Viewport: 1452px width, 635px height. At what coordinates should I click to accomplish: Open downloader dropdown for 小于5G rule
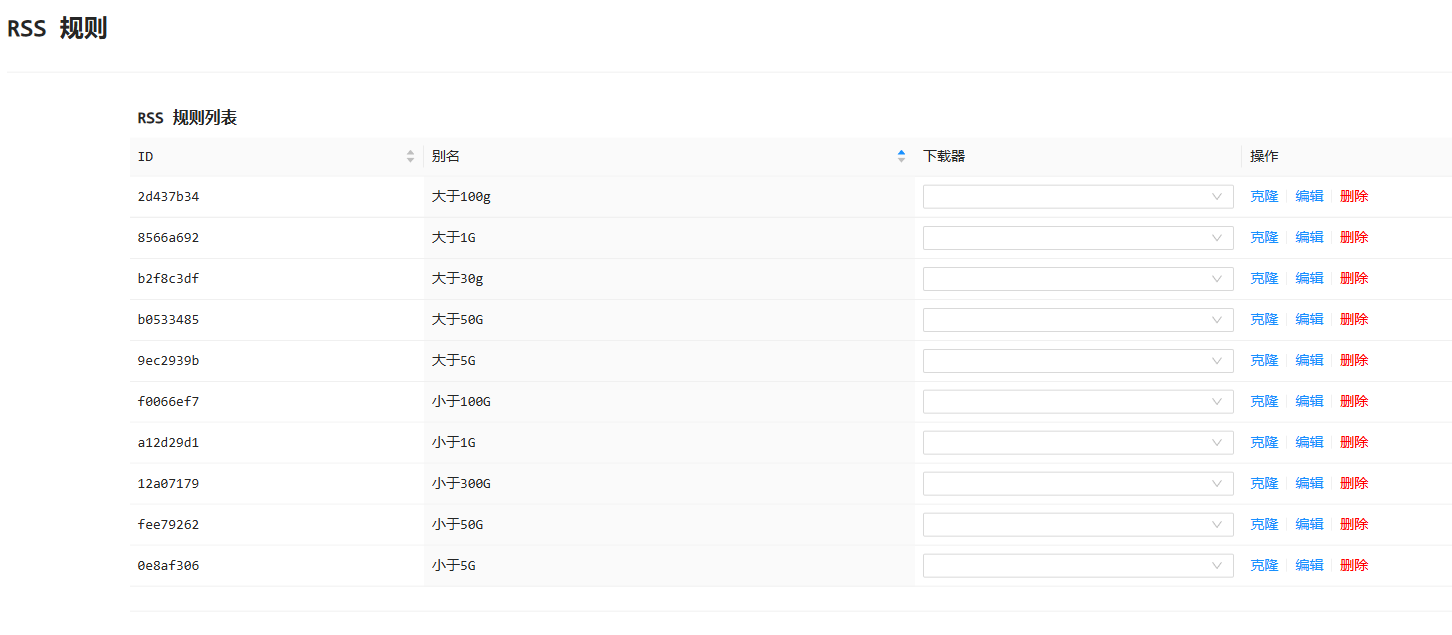click(1077, 566)
